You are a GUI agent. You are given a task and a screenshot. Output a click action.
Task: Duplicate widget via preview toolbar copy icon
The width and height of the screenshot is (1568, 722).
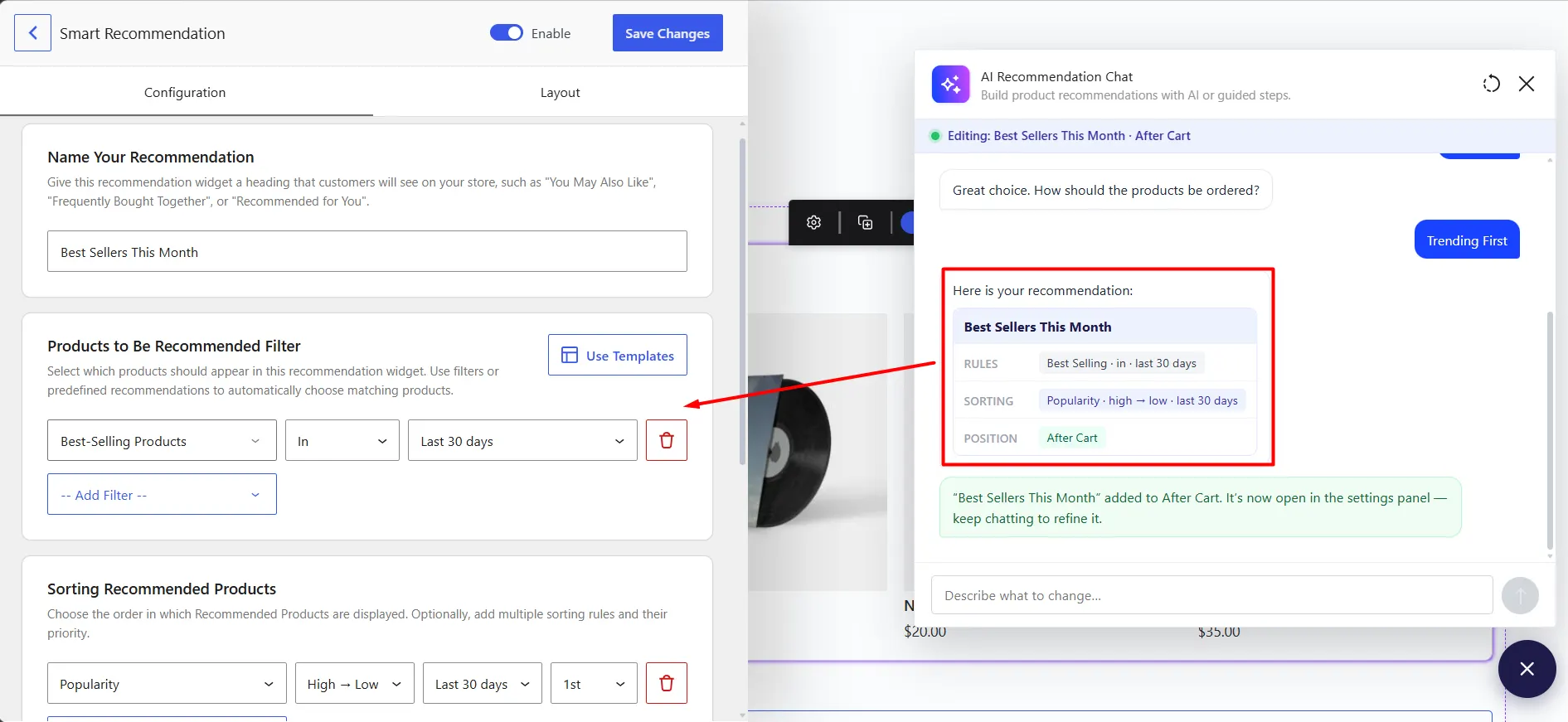865,222
